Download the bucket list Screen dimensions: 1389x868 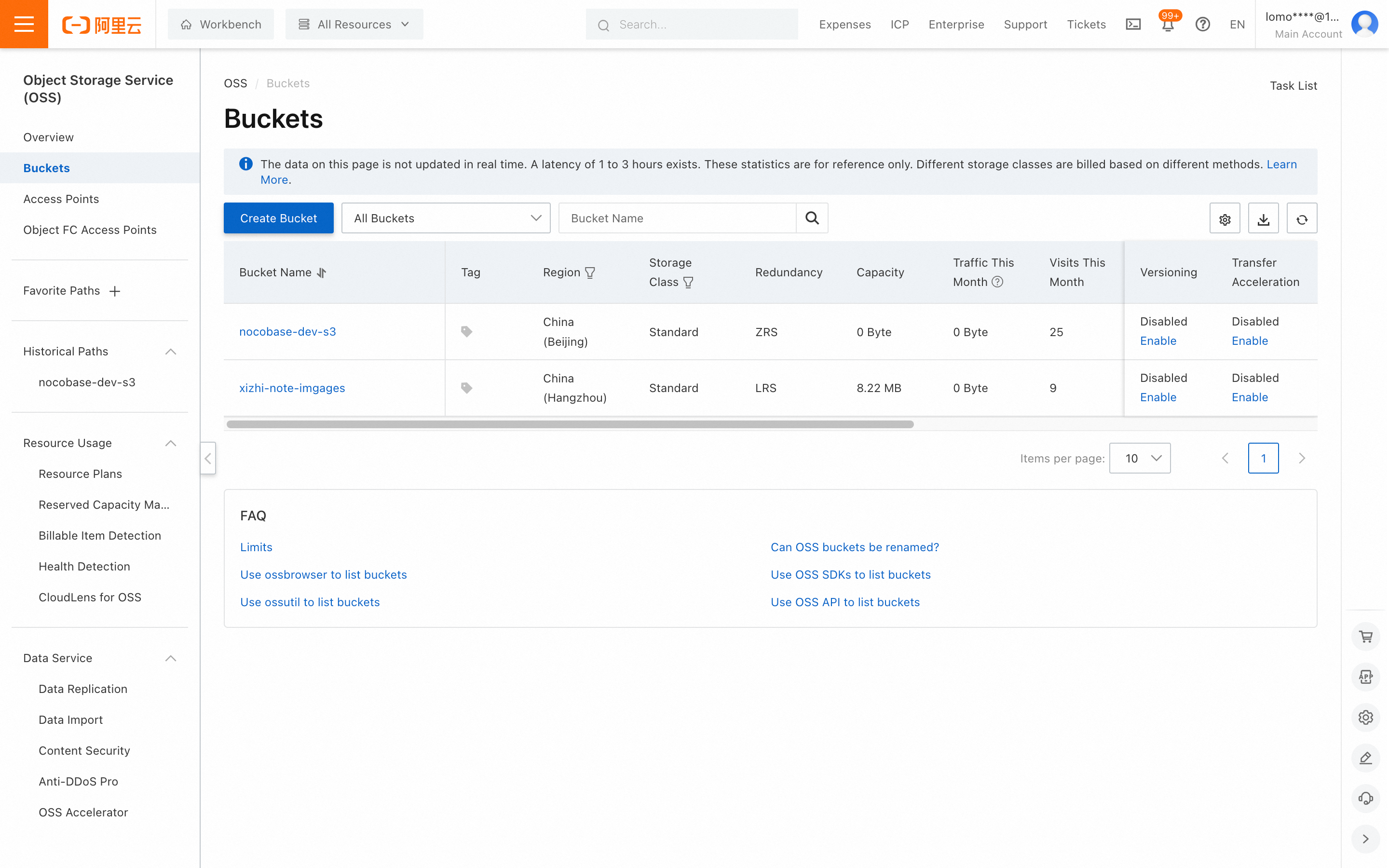point(1263,219)
